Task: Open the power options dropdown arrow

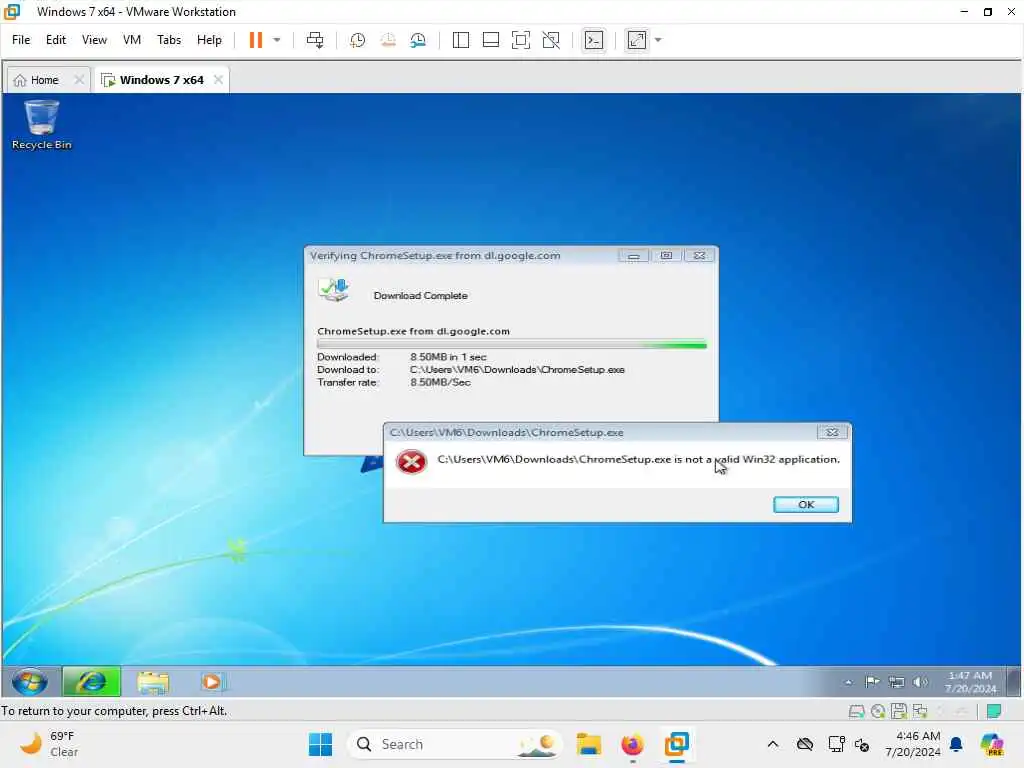Action: click(277, 40)
